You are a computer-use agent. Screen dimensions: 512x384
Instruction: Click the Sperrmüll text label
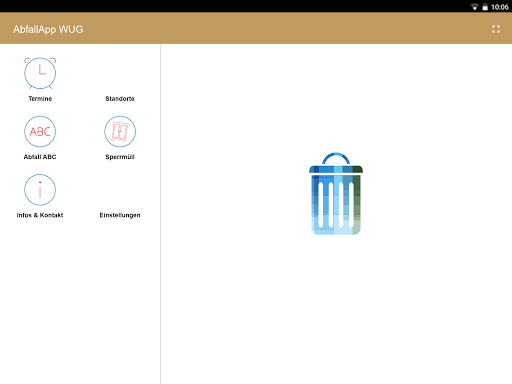(x=120, y=157)
